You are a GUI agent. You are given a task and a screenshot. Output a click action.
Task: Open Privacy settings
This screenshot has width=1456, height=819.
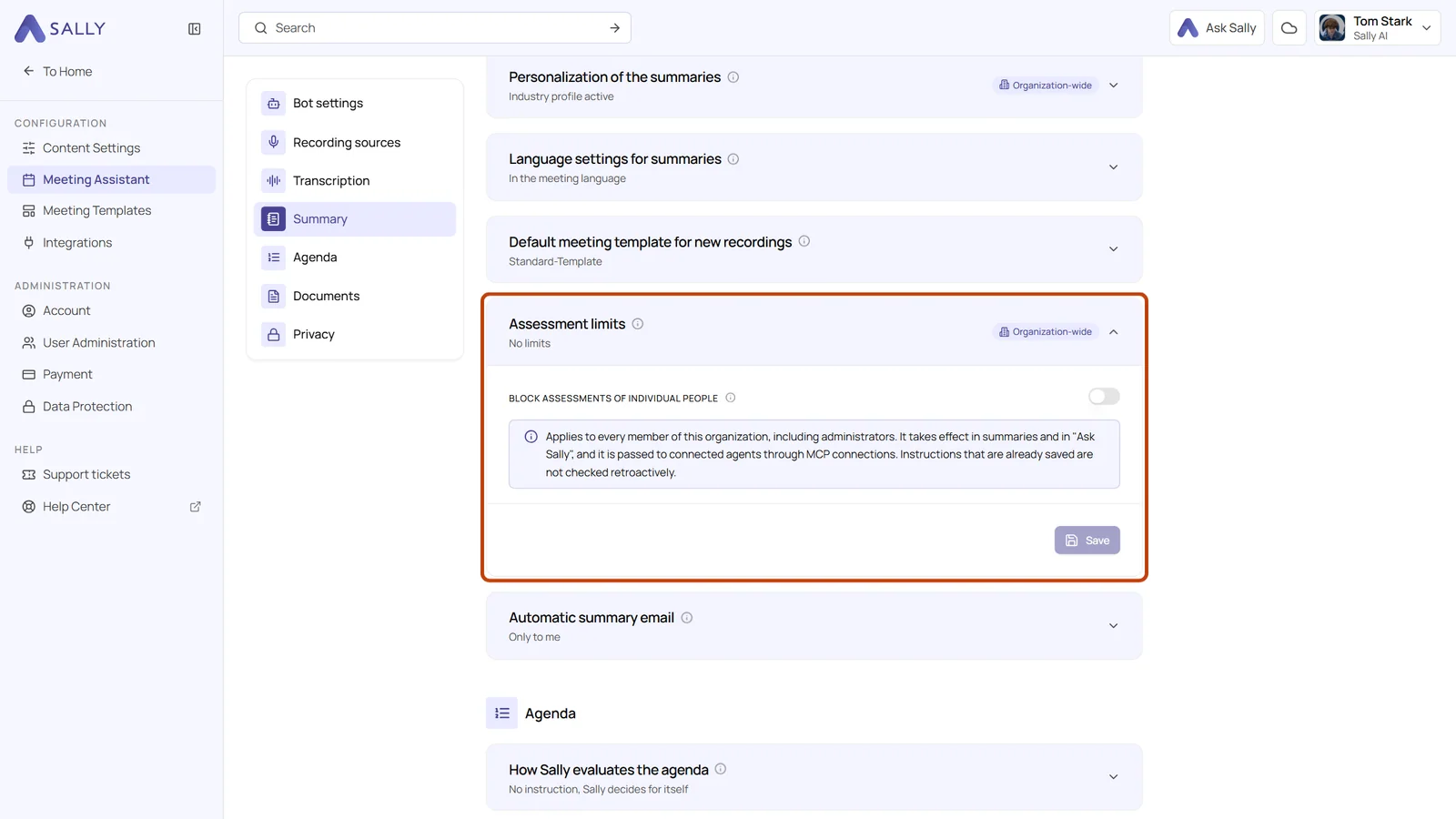(355, 335)
